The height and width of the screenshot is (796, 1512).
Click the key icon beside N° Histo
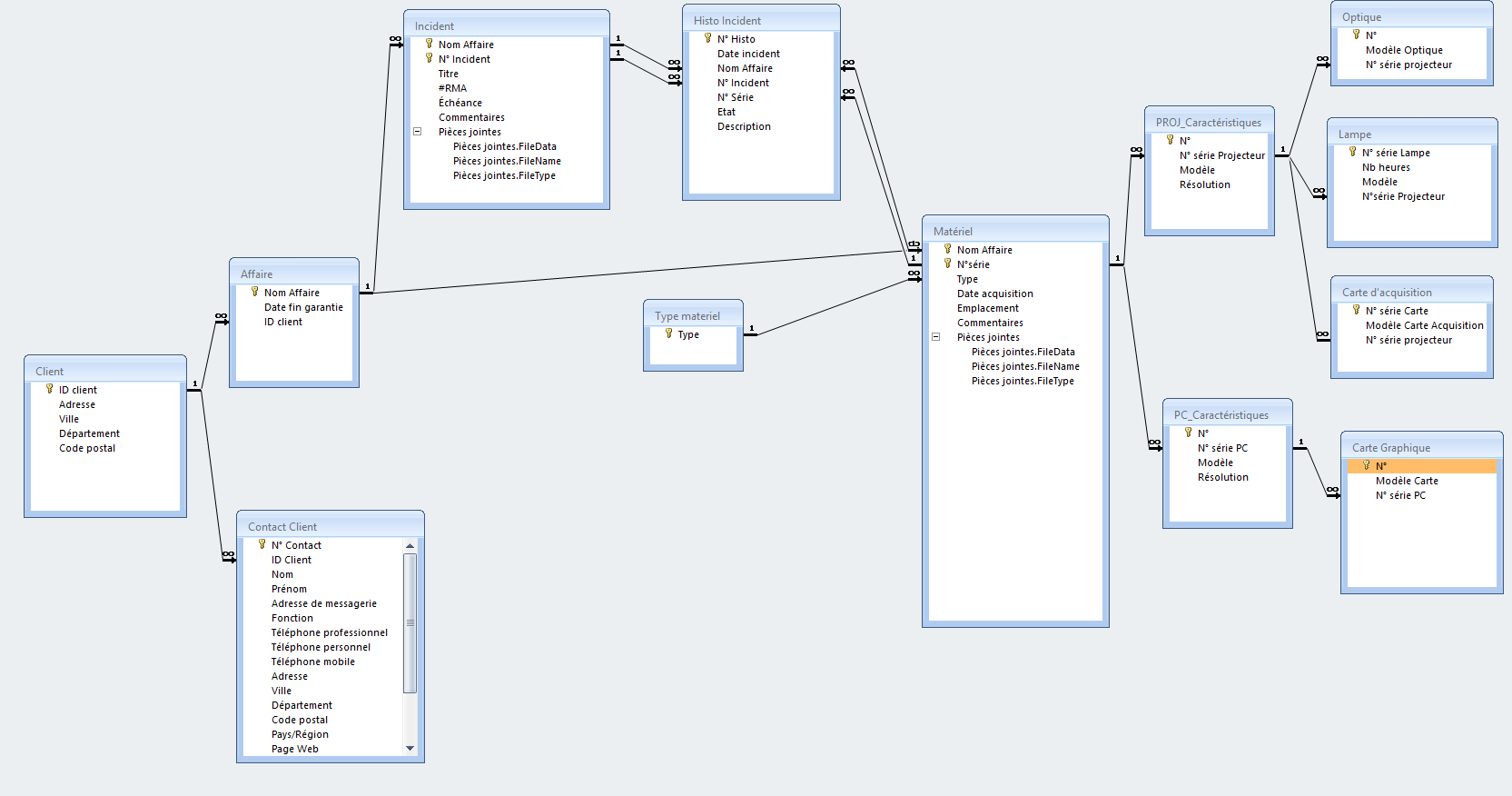point(707,38)
